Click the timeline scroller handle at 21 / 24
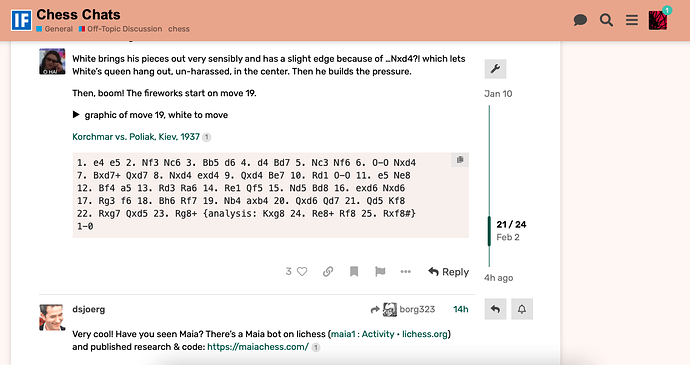Image resolution: width=690 pixels, height=365 pixels. [x=489, y=231]
